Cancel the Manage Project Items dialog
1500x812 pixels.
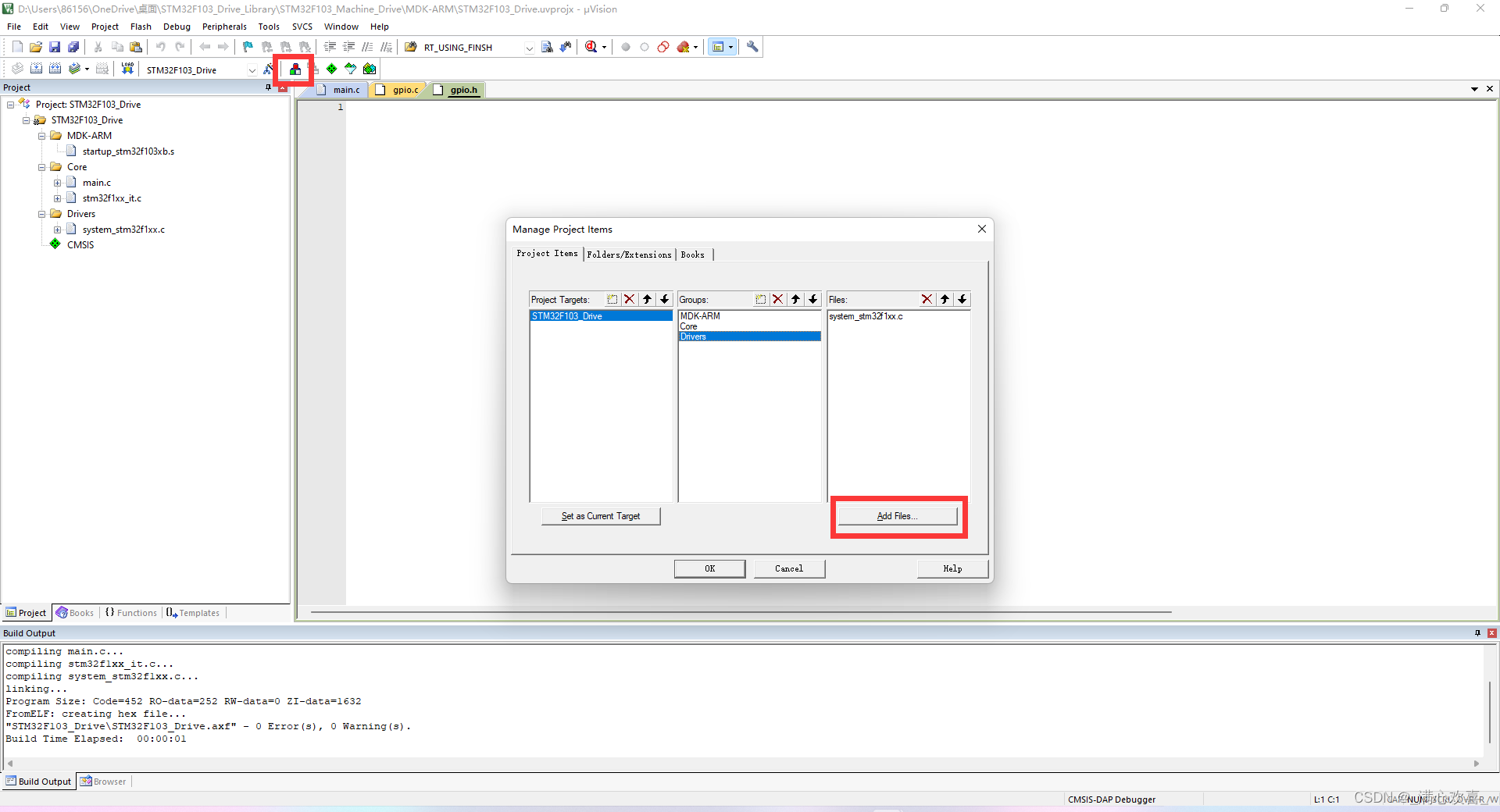[x=789, y=568]
